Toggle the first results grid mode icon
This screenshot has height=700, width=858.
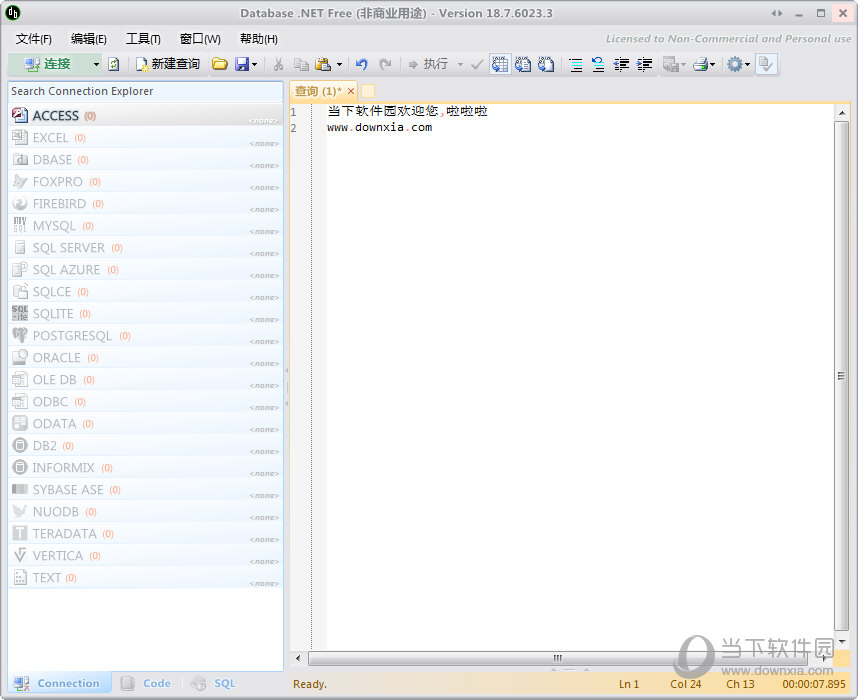pyautogui.click(x=500, y=64)
